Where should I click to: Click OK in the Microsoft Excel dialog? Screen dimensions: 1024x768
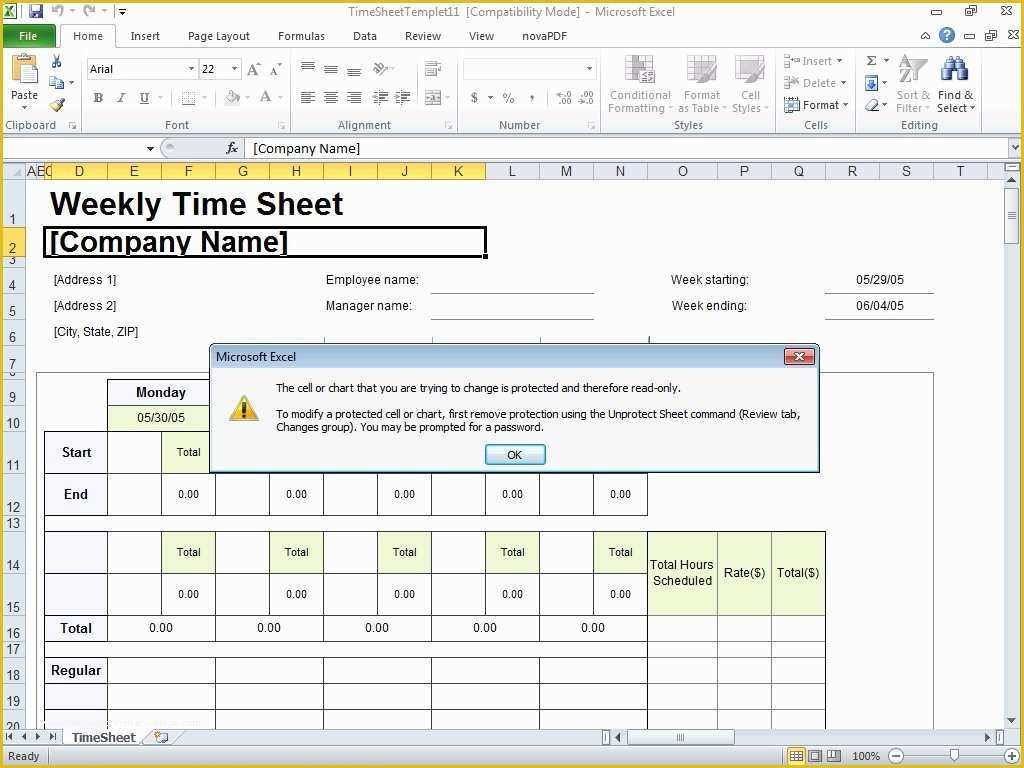(x=515, y=455)
